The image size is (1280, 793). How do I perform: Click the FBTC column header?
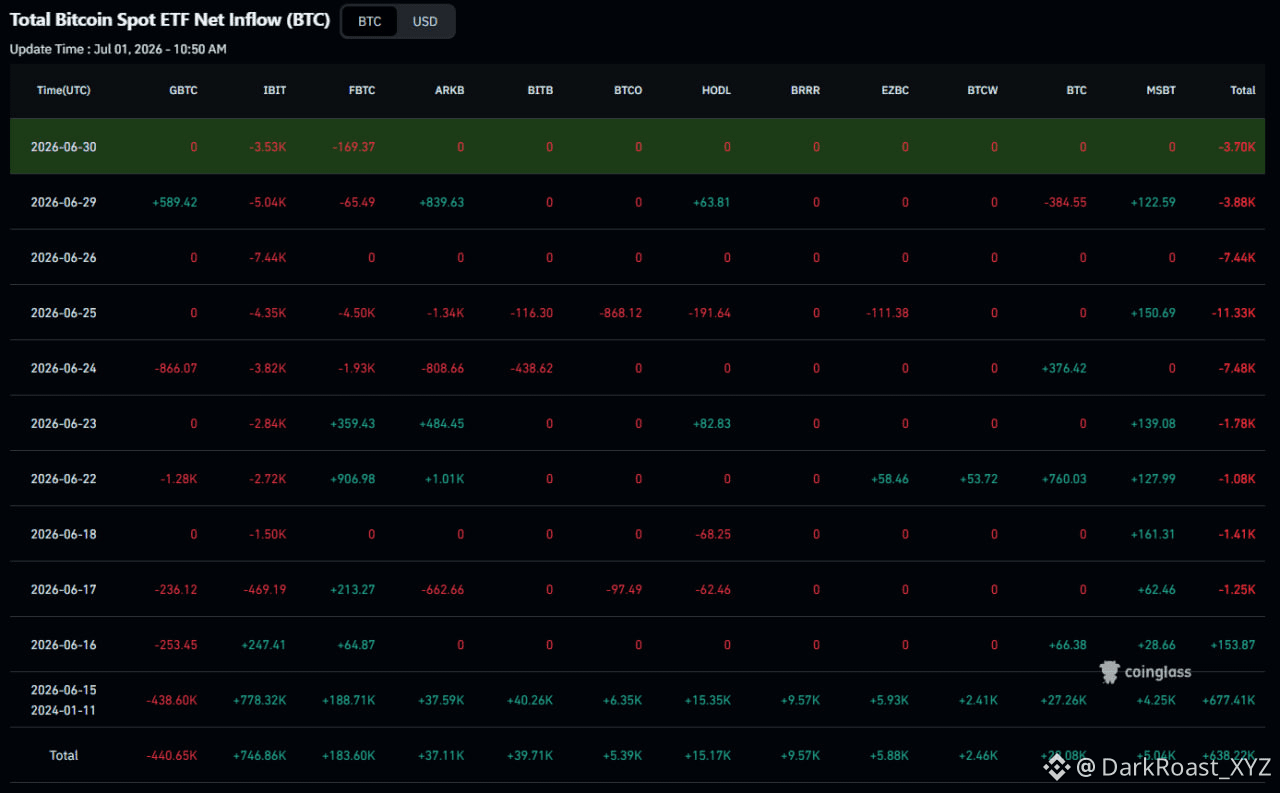pyautogui.click(x=362, y=90)
